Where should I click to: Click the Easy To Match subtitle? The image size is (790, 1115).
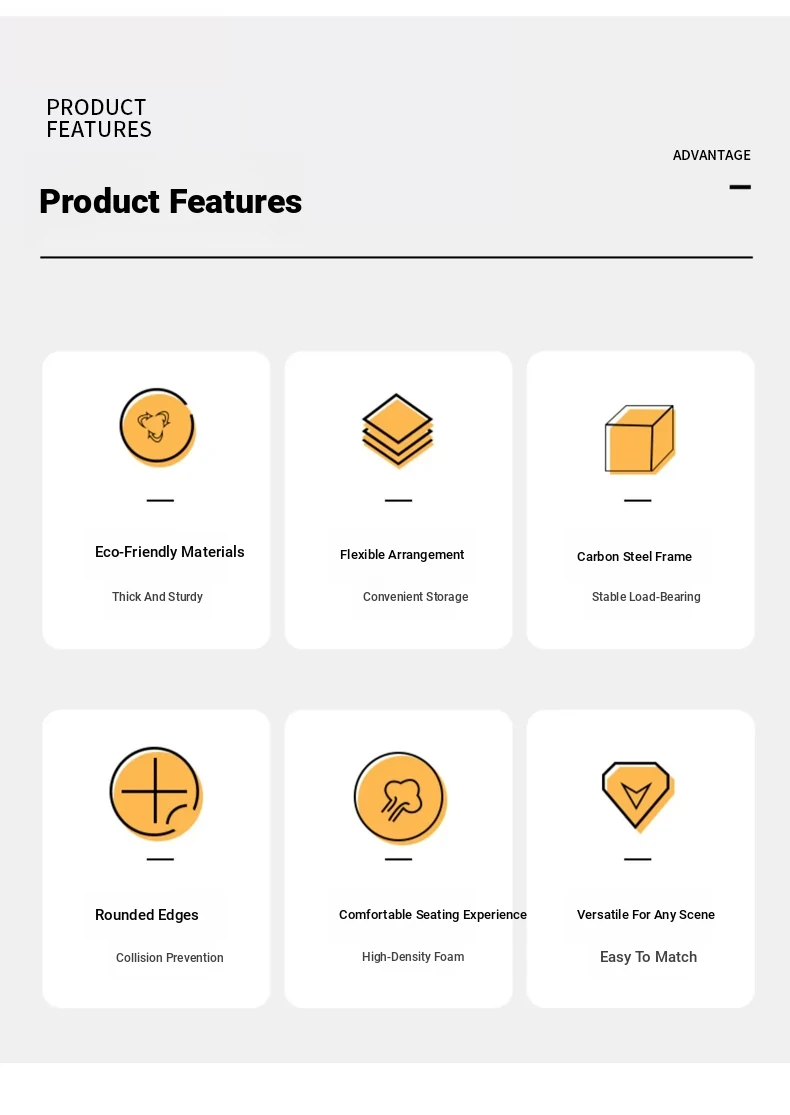point(648,957)
